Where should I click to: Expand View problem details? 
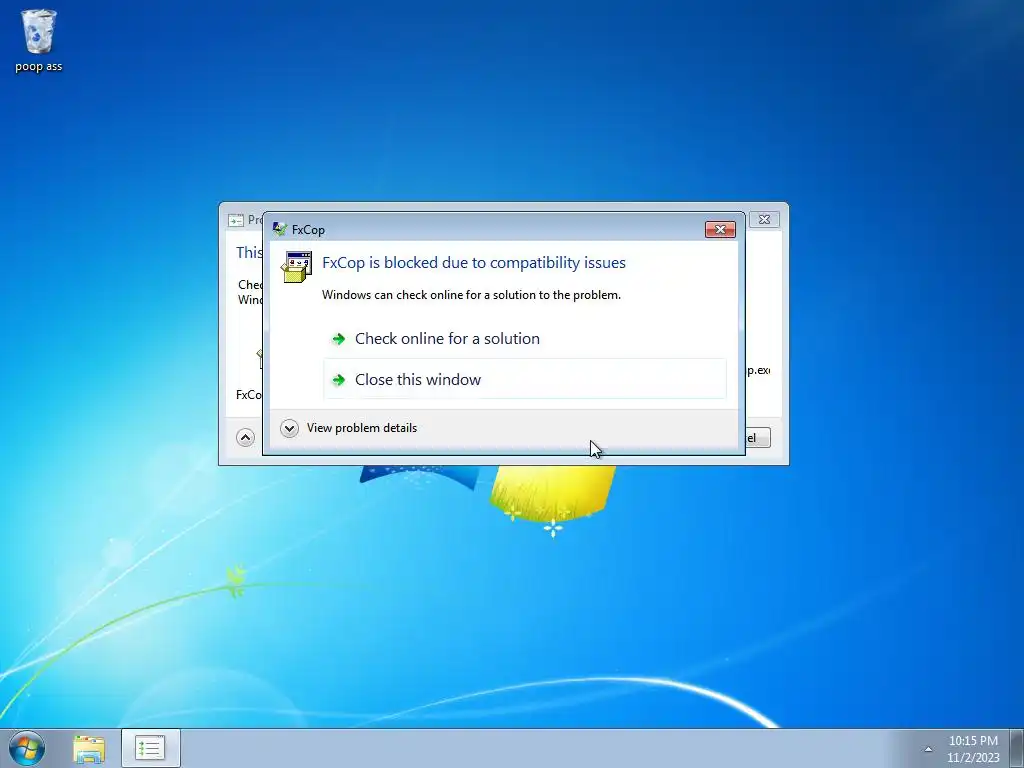(349, 428)
